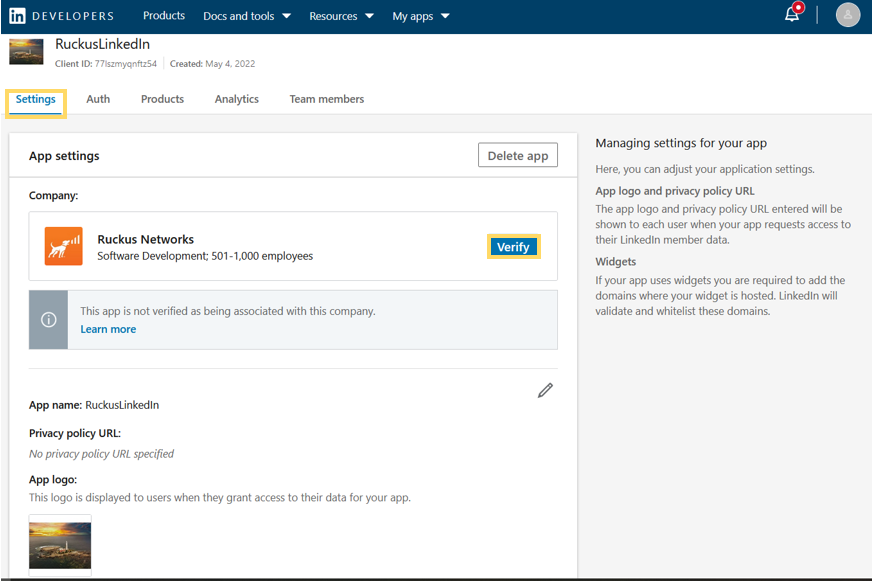Click the Ruckus Networks company logo
The width and height of the screenshot is (872, 582).
coord(64,246)
